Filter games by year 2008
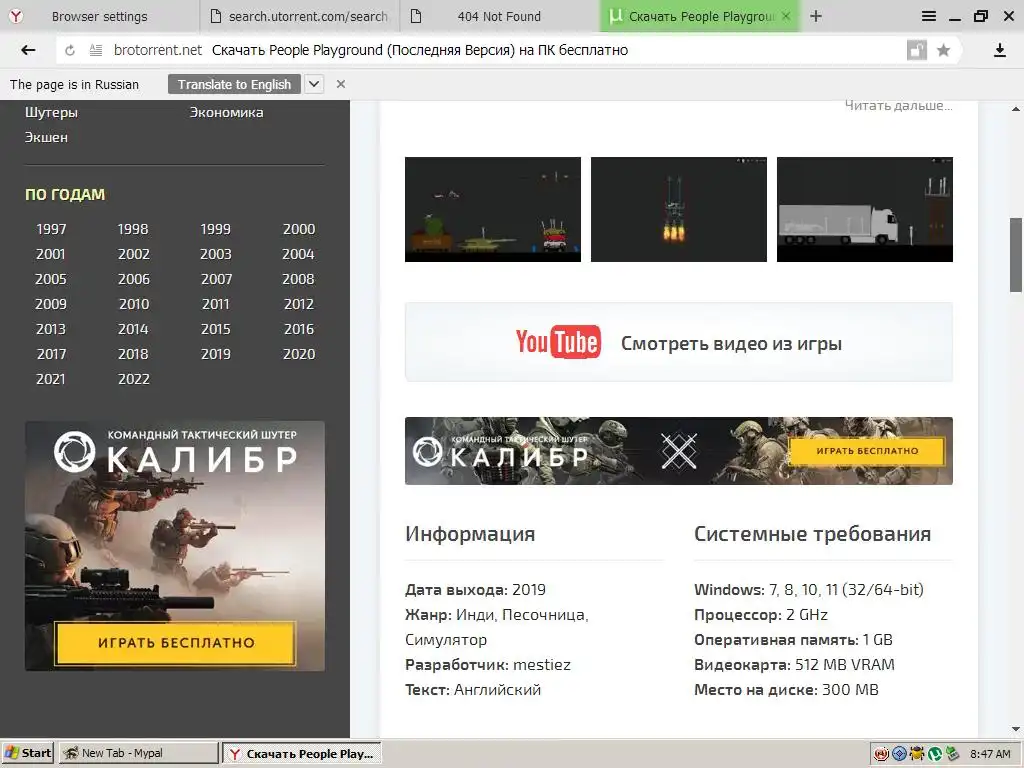1024x768 pixels. 298,279
